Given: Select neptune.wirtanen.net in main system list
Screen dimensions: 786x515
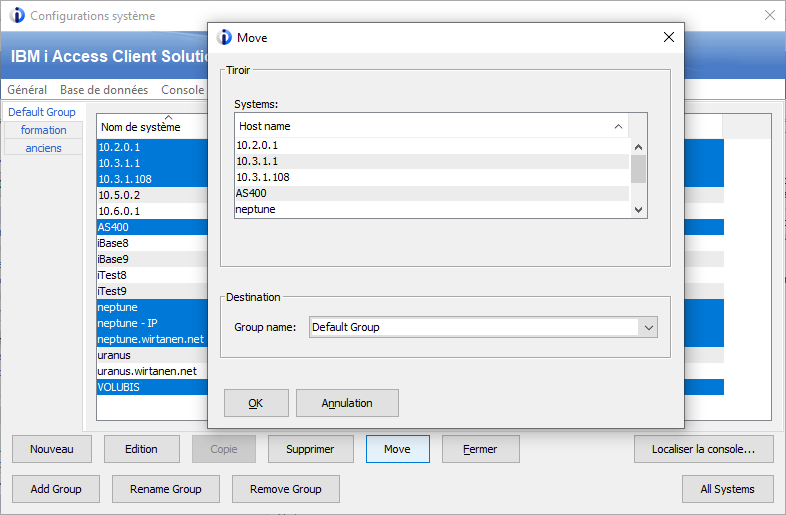Looking at the screenshot, I should pos(152,339).
